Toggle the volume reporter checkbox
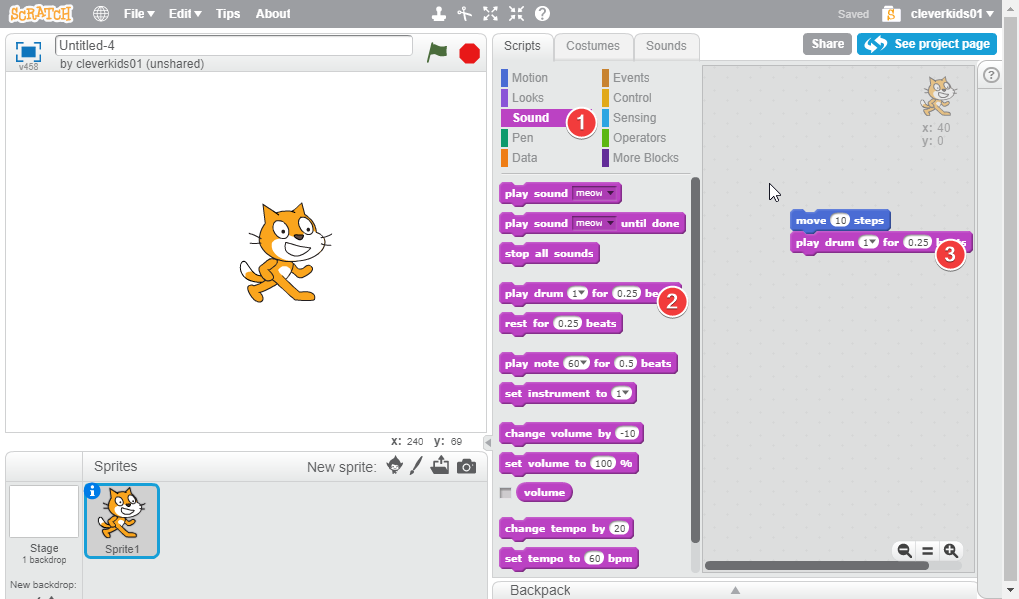The height and width of the screenshot is (599, 1019). 505,493
